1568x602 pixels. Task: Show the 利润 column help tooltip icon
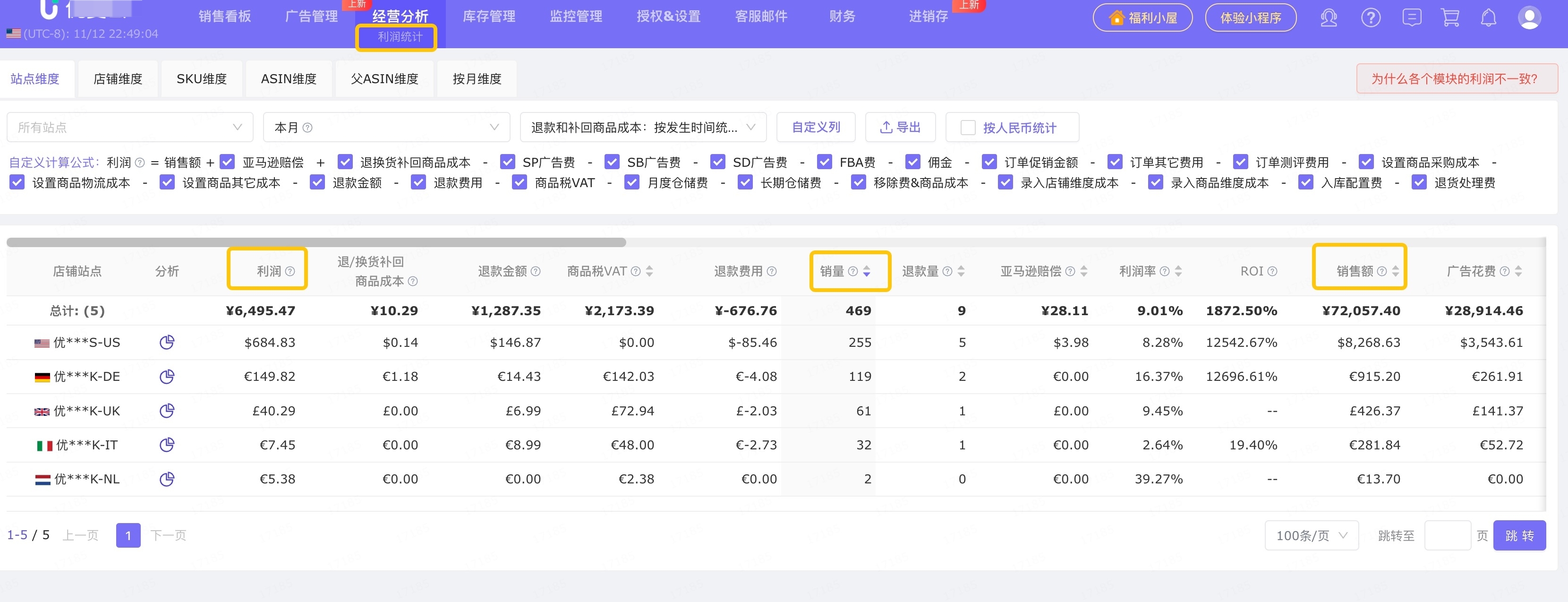coord(290,272)
